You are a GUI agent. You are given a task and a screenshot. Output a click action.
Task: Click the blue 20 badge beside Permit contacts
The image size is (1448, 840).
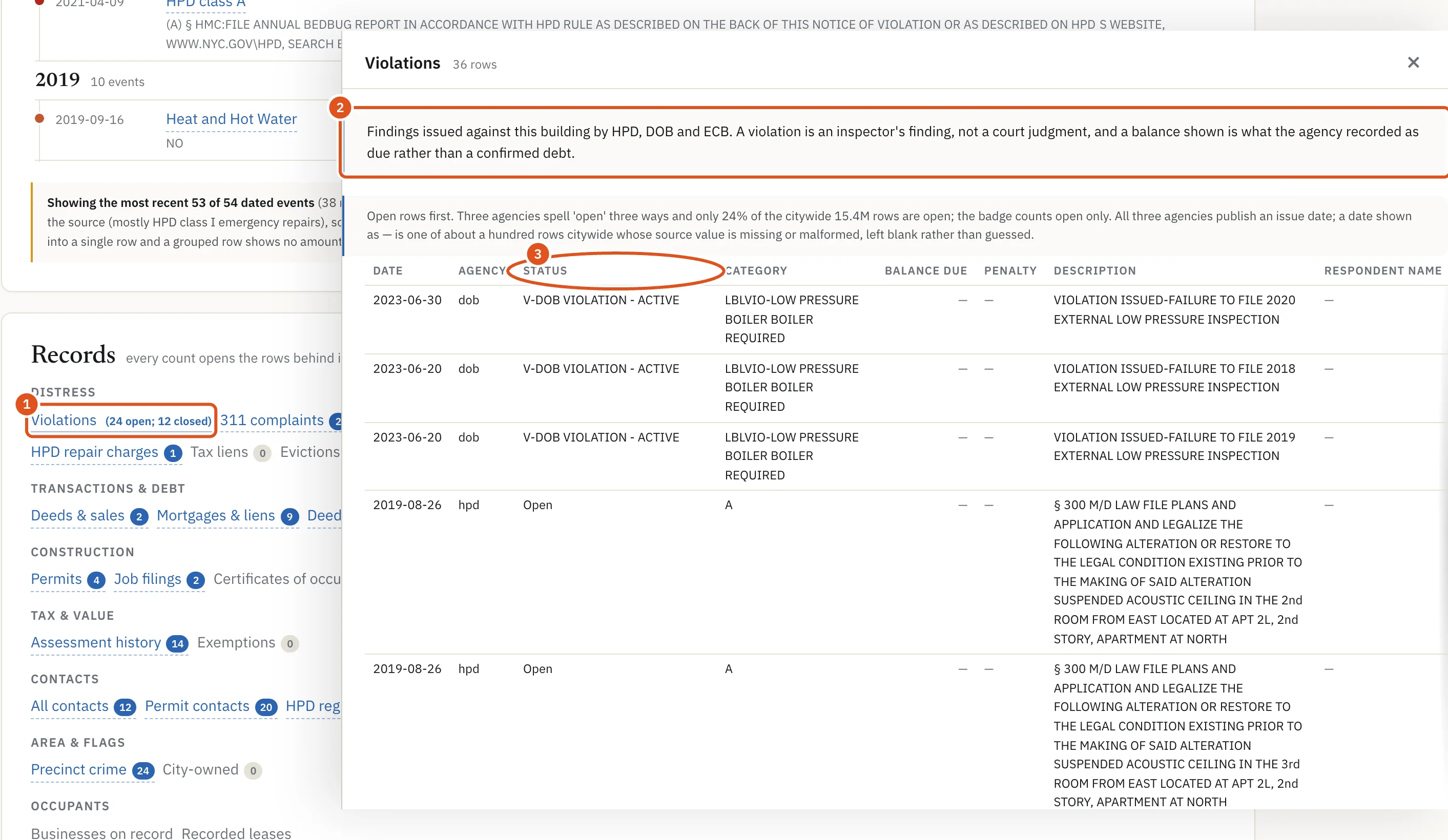tap(266, 707)
